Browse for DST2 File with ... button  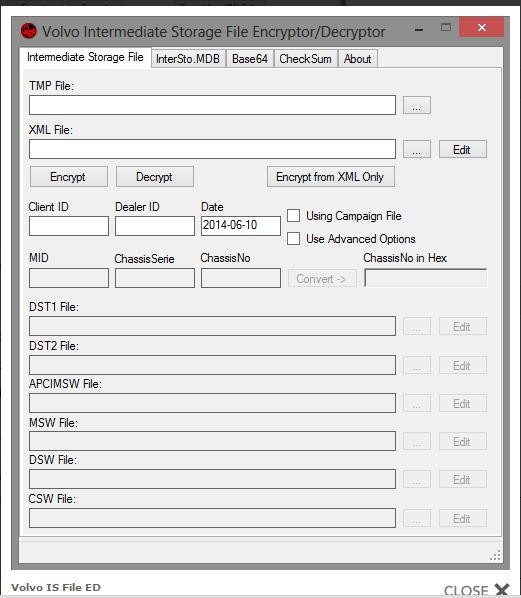(417, 365)
